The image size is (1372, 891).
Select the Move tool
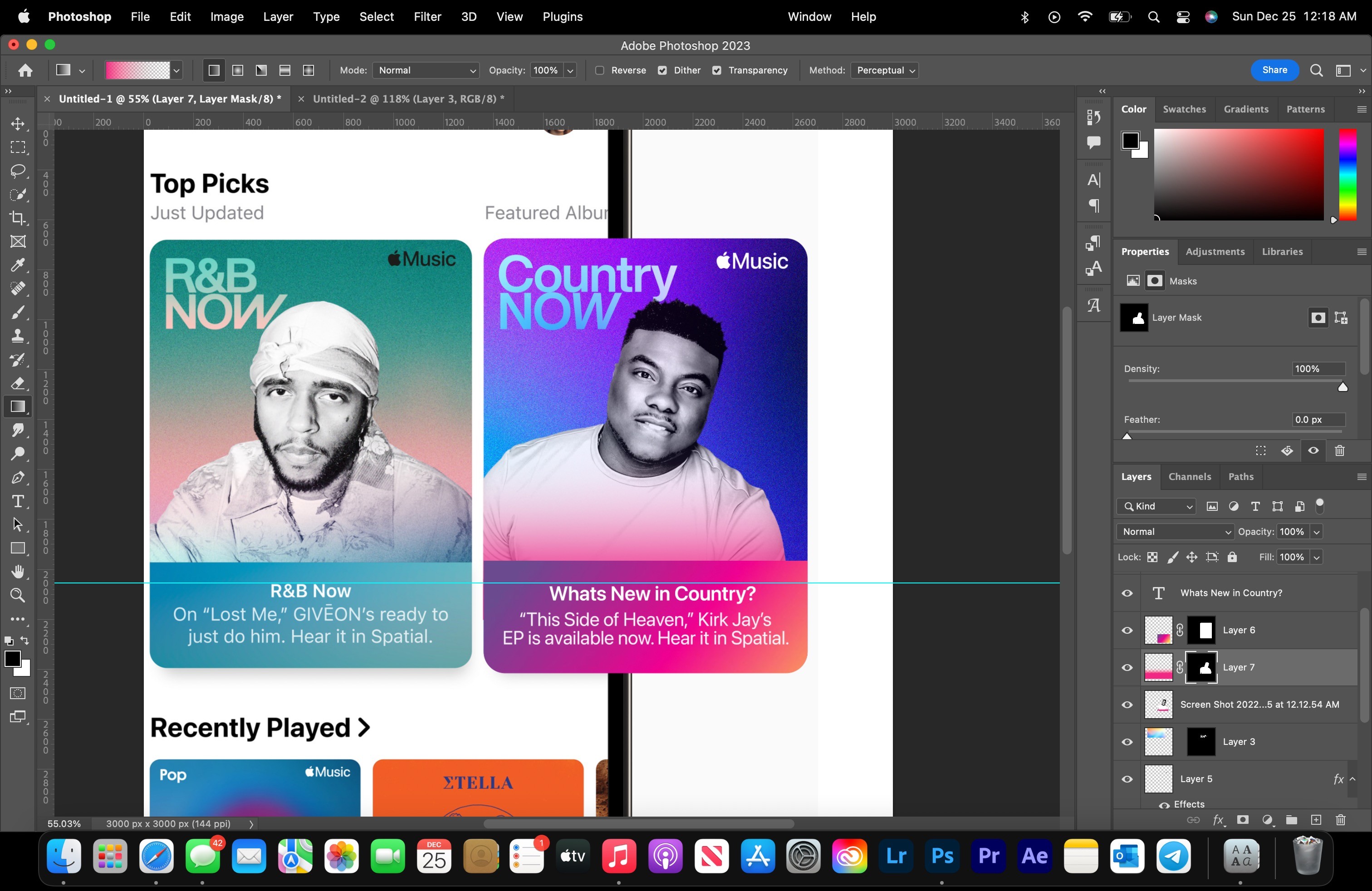18,124
